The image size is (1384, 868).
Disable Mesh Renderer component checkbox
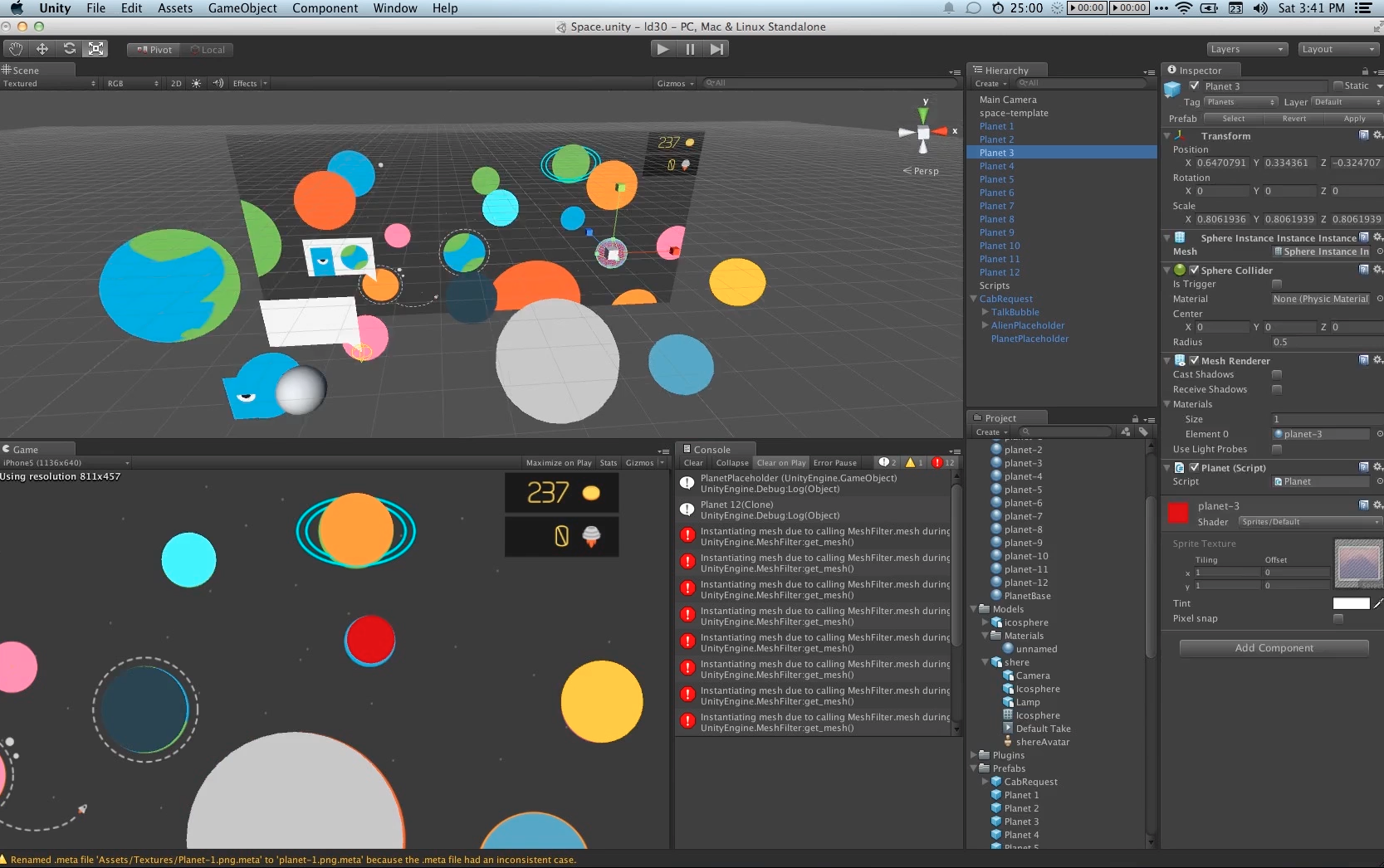(x=1194, y=360)
